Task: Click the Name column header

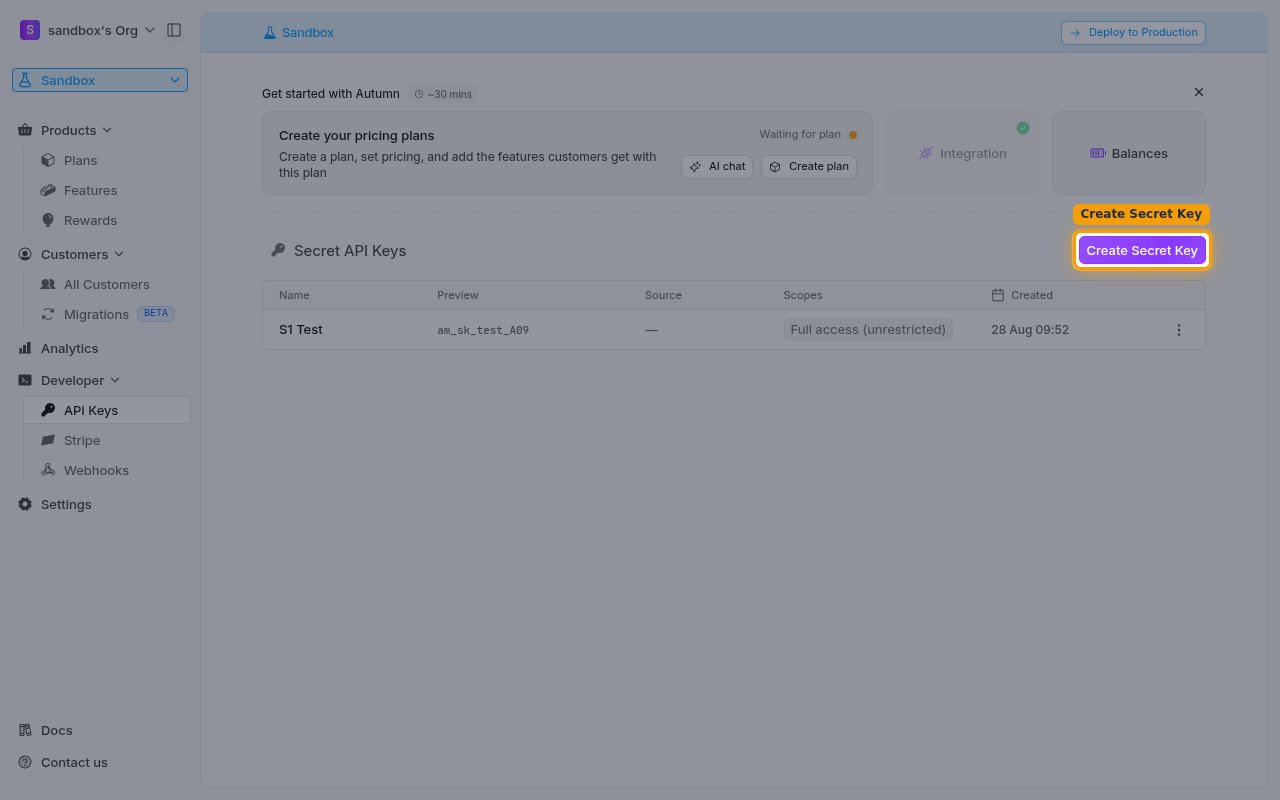Action: [x=294, y=295]
